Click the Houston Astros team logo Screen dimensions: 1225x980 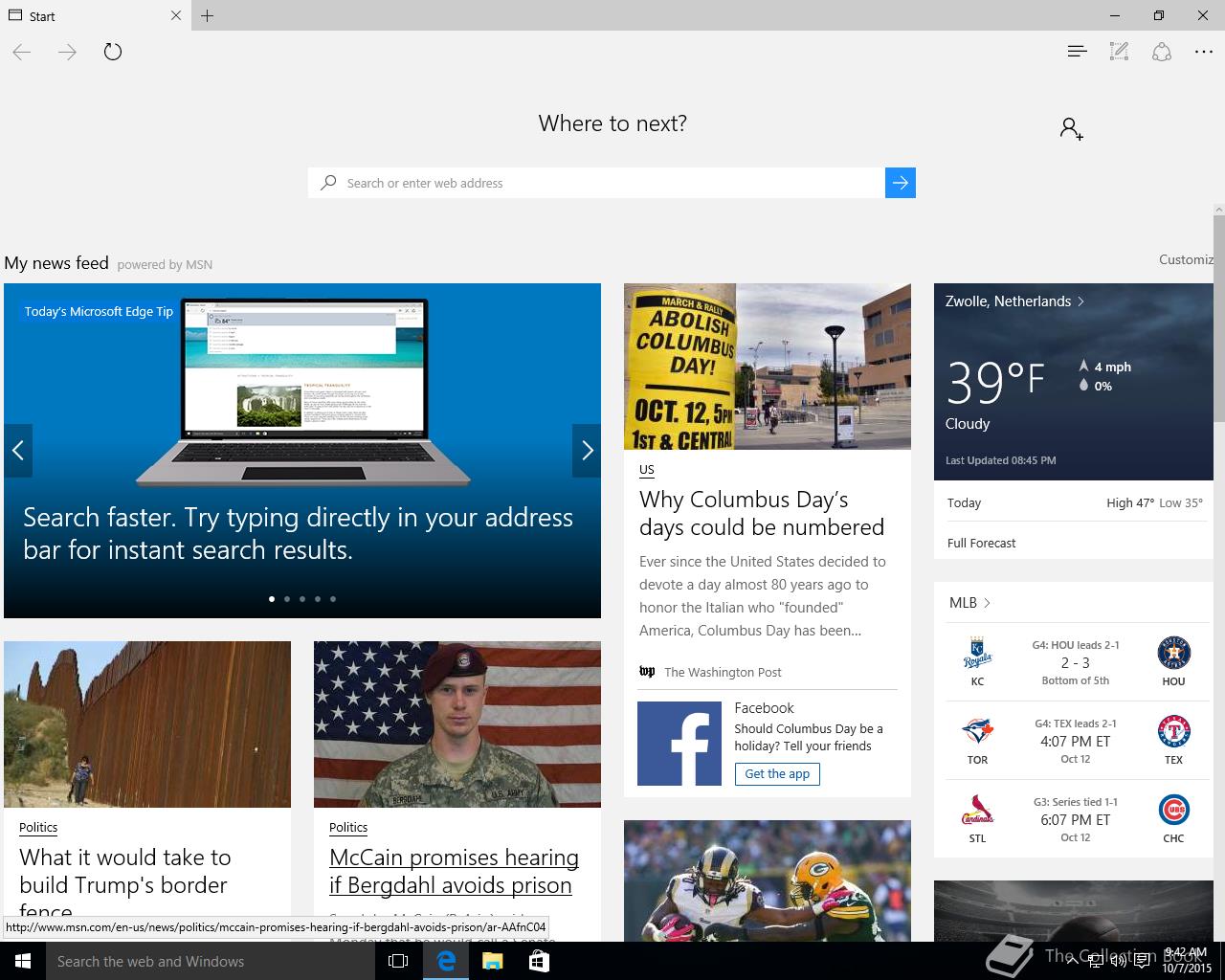[1173, 654]
